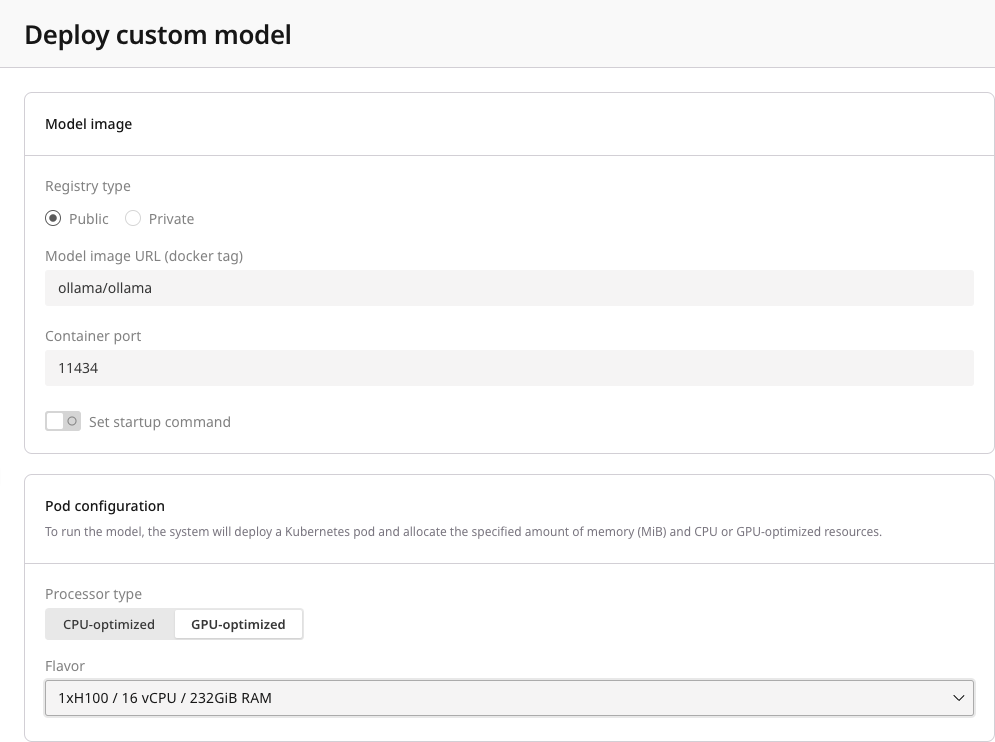Click the 'Registry type' label
This screenshot has height=742, width=995.
coord(88,186)
